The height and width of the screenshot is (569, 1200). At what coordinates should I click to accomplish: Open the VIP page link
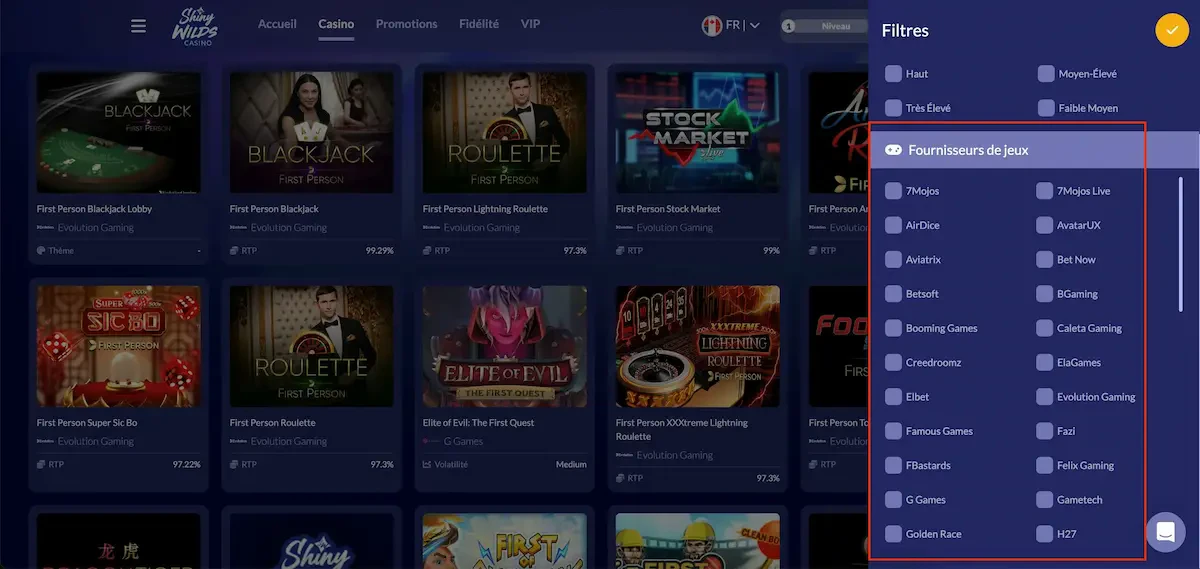pos(530,24)
